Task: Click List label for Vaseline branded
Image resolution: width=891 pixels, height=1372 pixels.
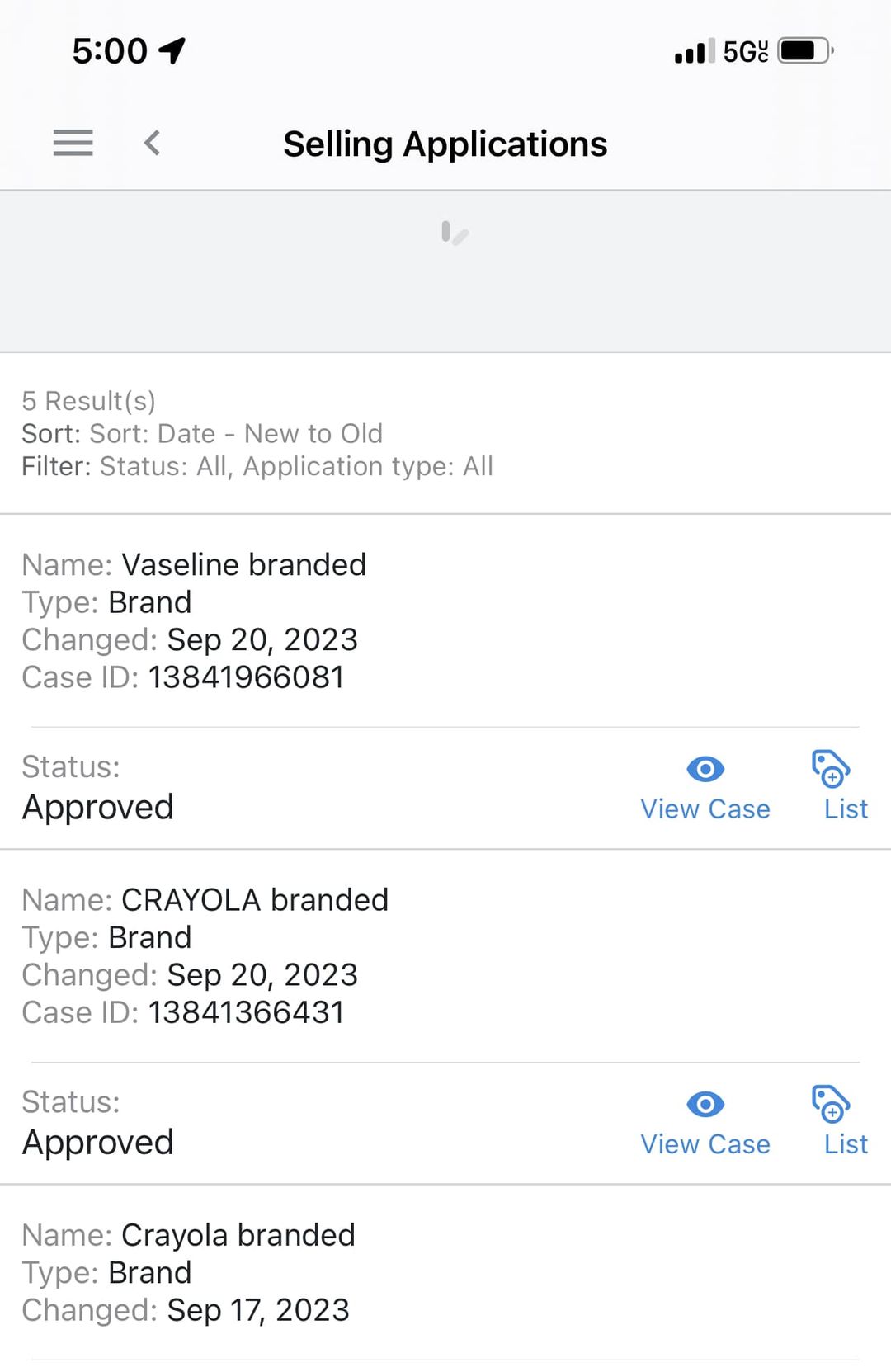Action: 846,809
